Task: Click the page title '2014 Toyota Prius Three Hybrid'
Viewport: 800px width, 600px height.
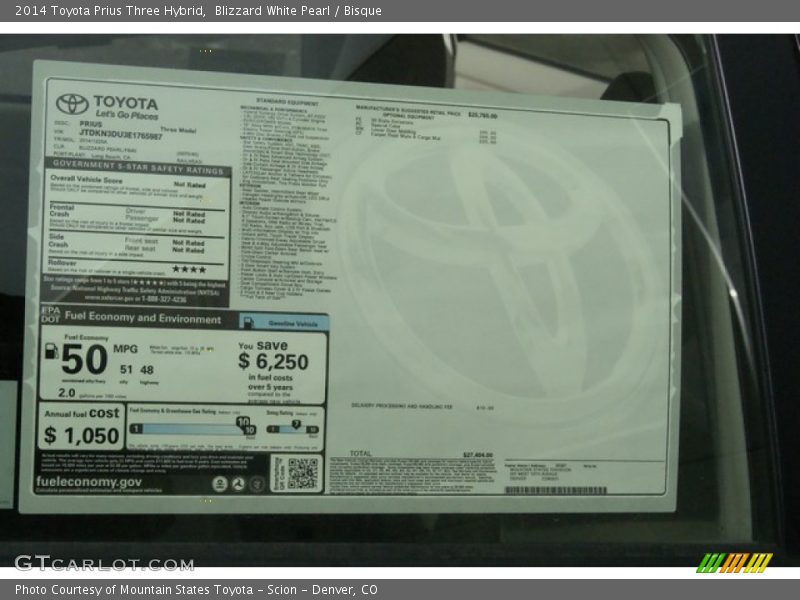Action: coord(110,11)
